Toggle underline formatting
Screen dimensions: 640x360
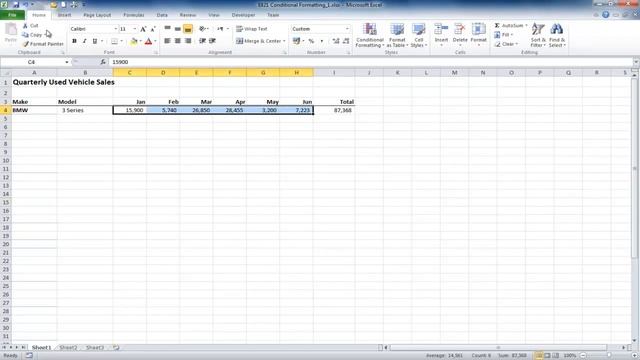pyautogui.click(x=95, y=41)
